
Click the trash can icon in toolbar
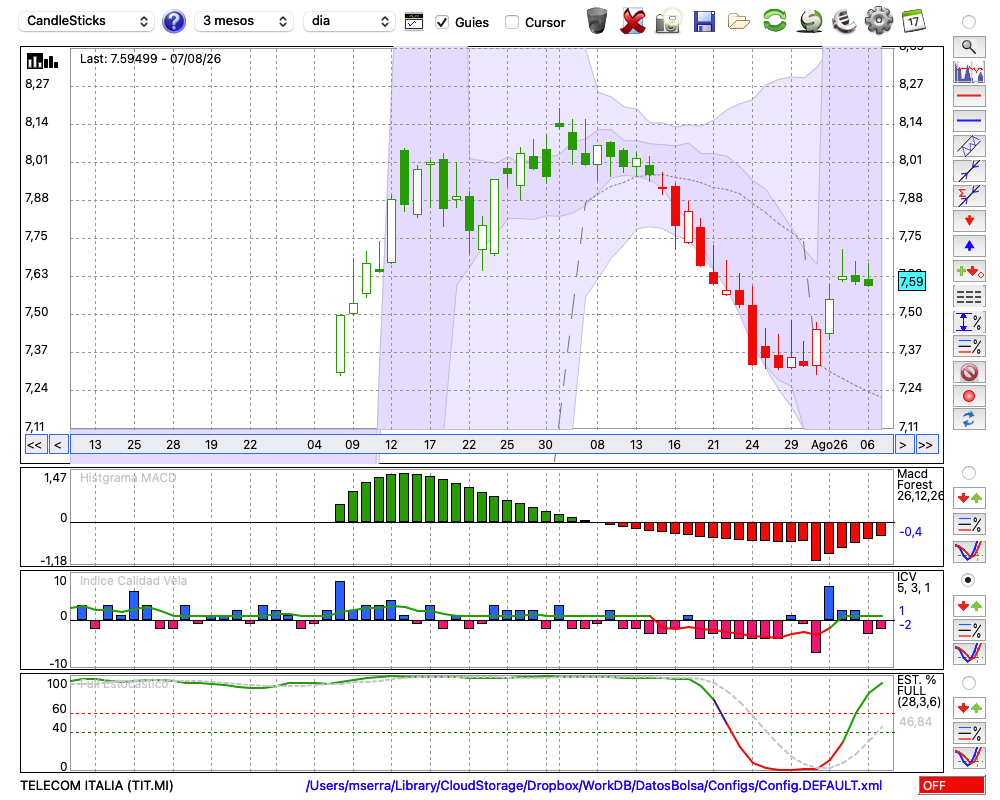[596, 21]
